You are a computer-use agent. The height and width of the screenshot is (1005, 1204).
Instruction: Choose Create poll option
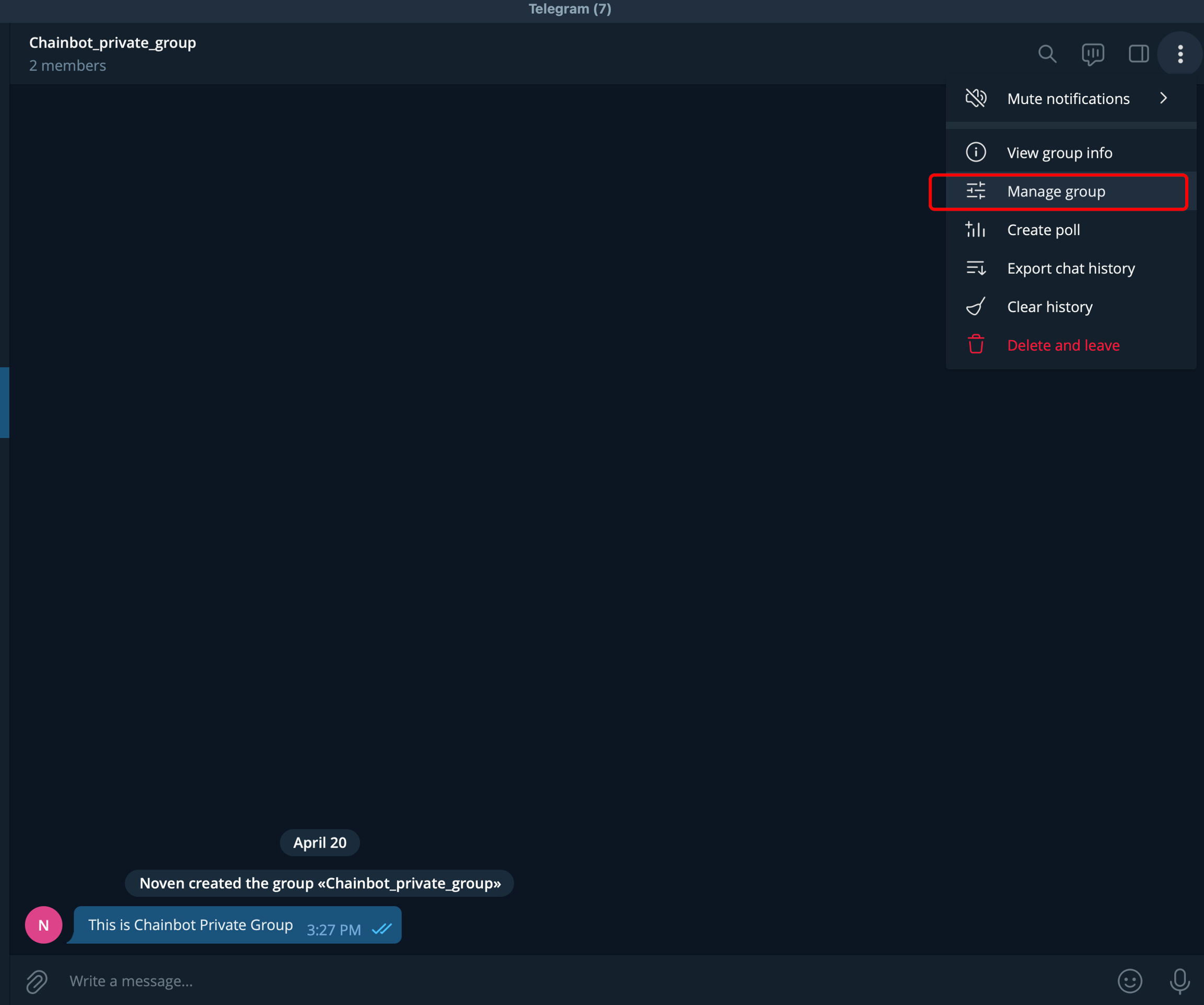pos(1043,230)
